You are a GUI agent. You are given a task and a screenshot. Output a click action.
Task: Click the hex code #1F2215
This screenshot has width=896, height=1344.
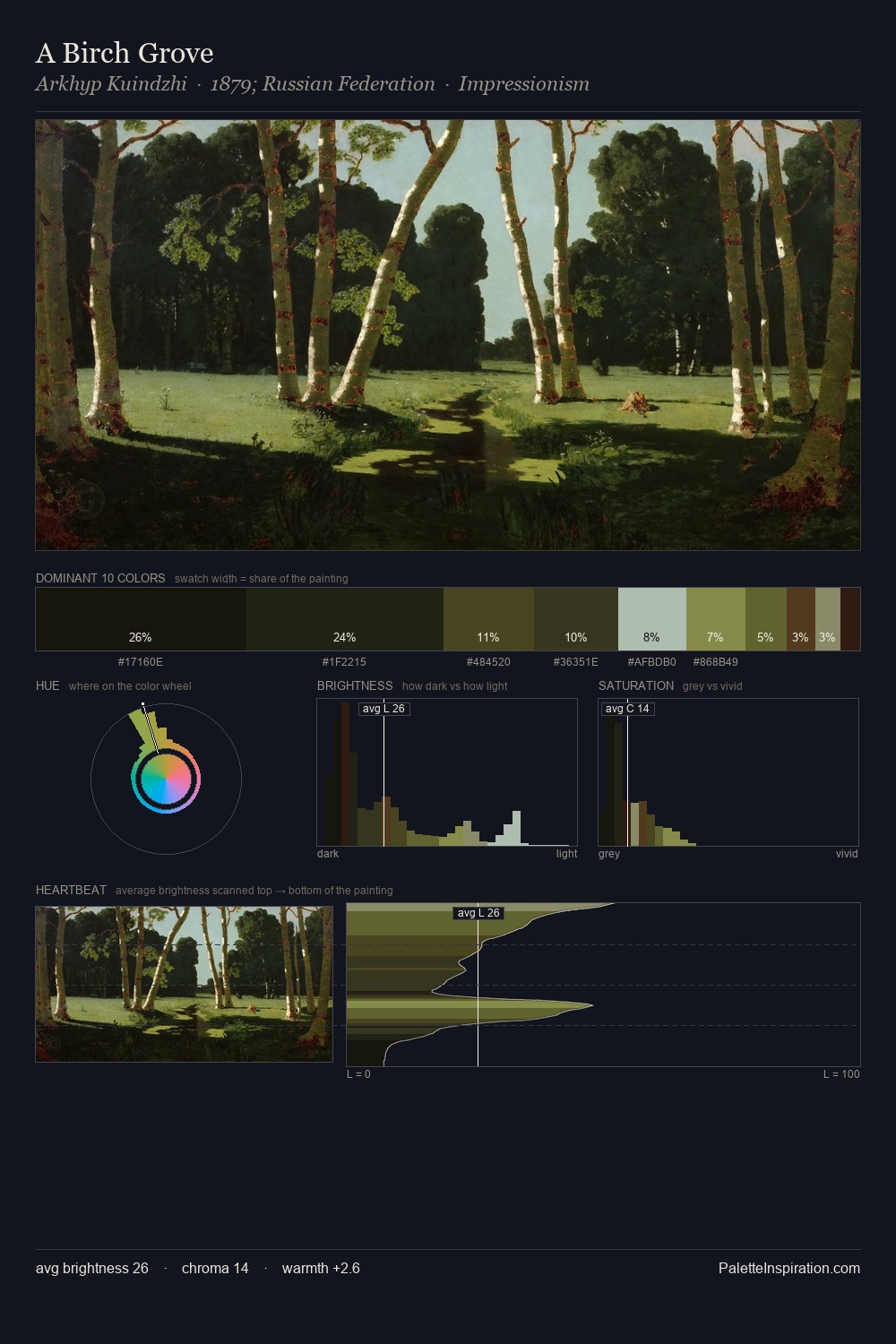344,662
